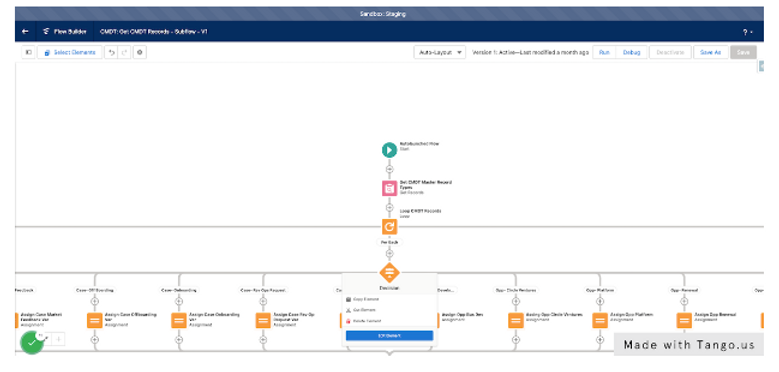Select the Get CMDT Master Record Types icon
The width and height of the screenshot is (779, 372).
390,188
